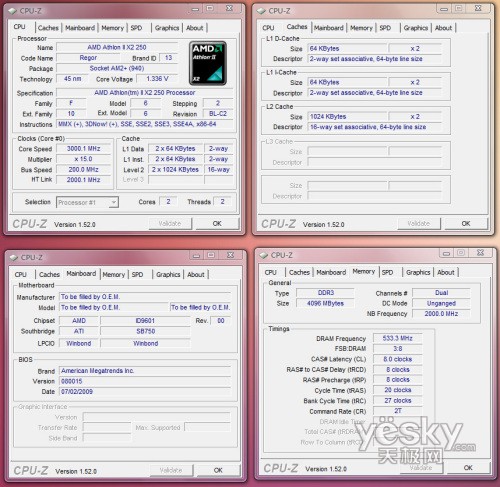Select Memory tab in the CPU window
The width and height of the screenshot is (500, 487).
coord(112,28)
